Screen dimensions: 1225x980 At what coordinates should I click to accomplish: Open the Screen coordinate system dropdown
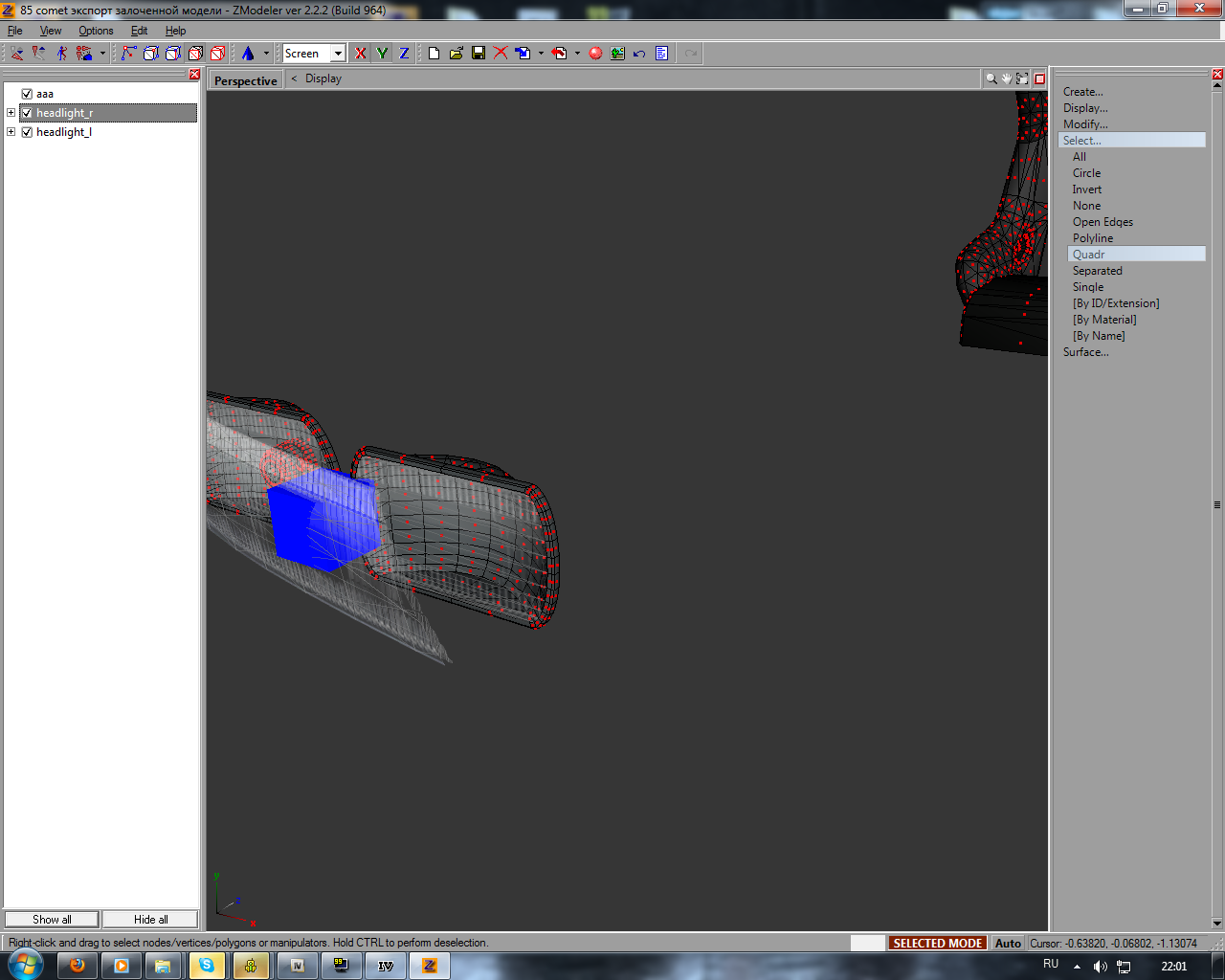click(x=338, y=54)
